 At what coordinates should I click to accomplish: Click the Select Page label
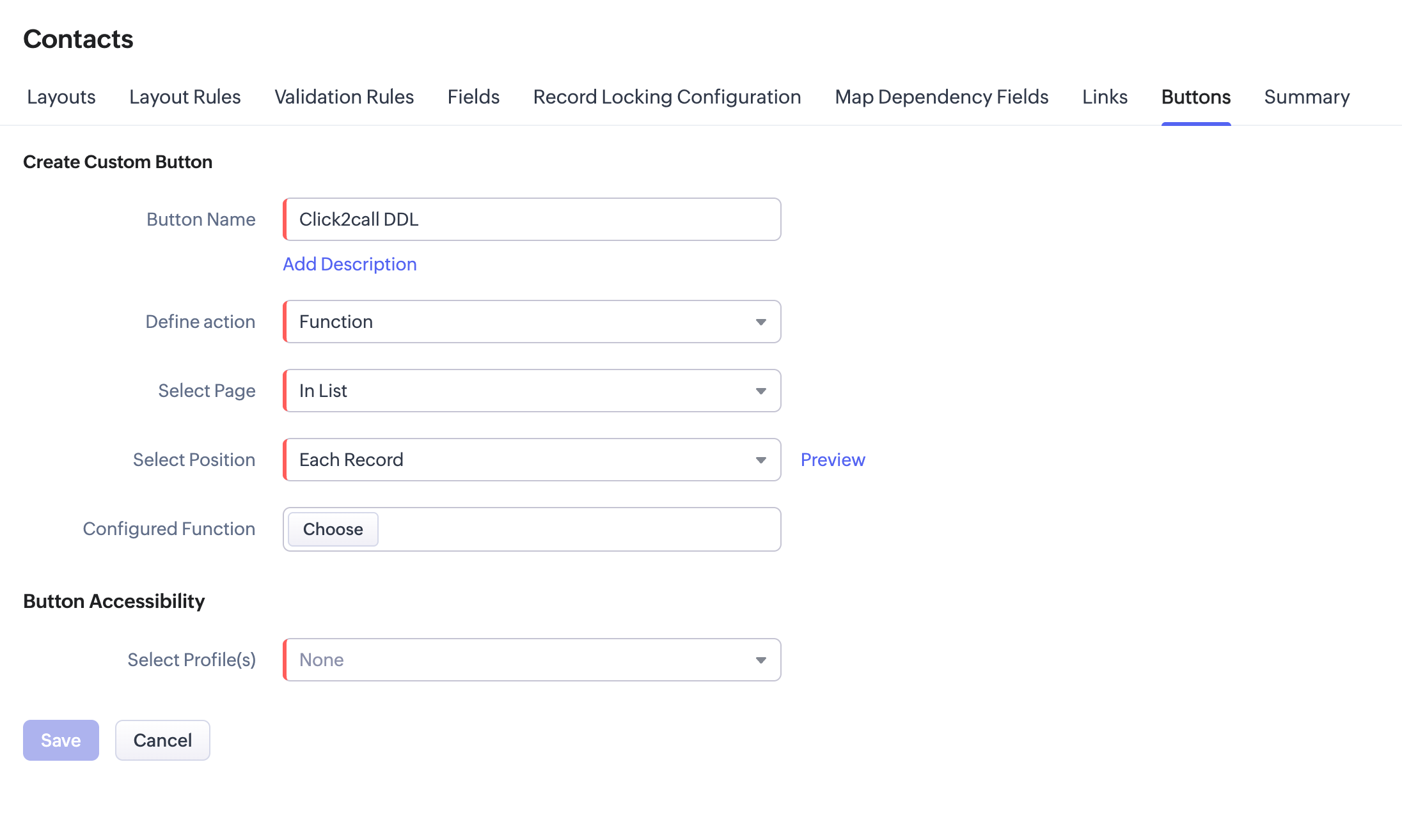coord(207,391)
